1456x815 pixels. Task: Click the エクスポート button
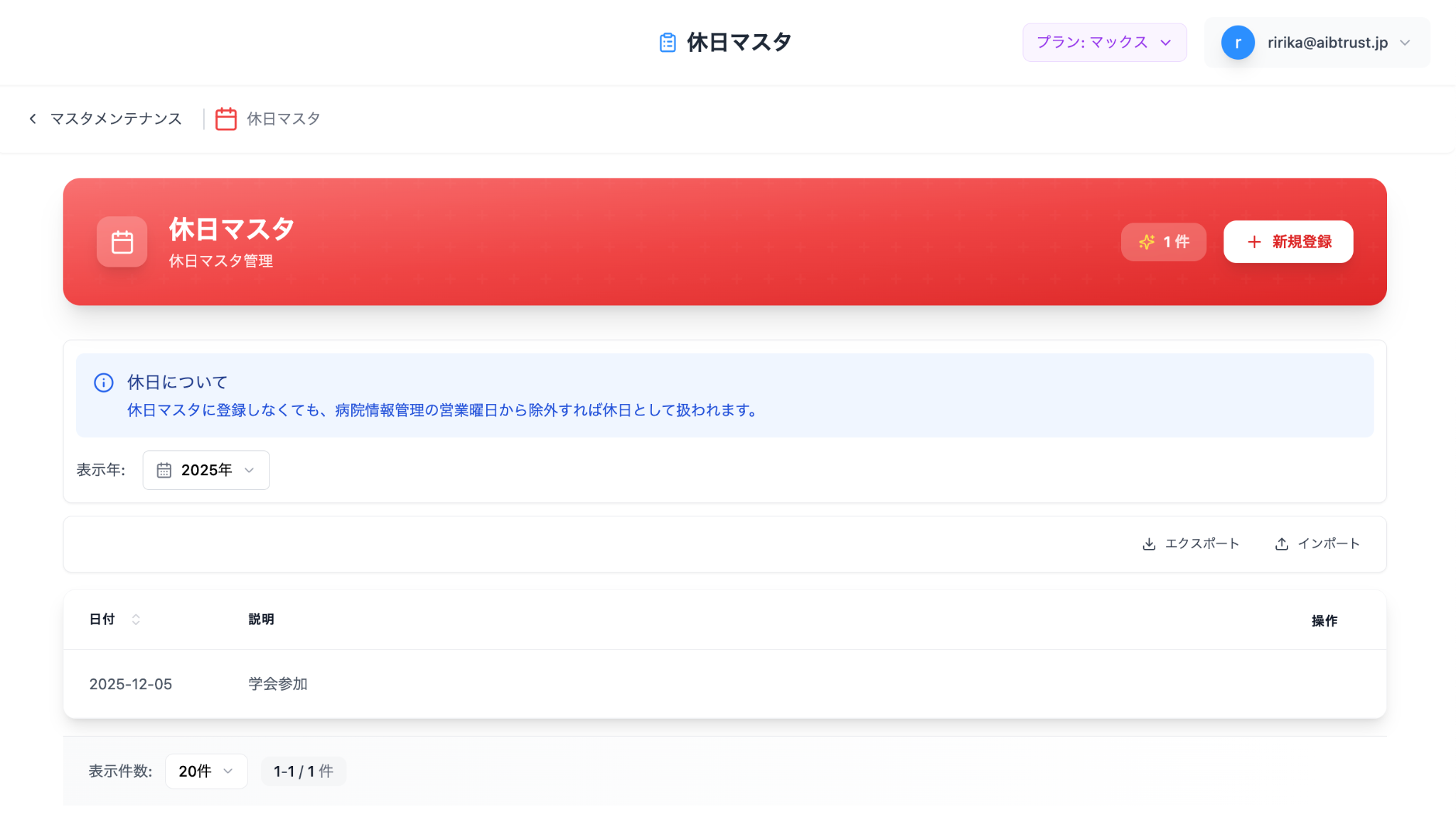(x=1201, y=544)
